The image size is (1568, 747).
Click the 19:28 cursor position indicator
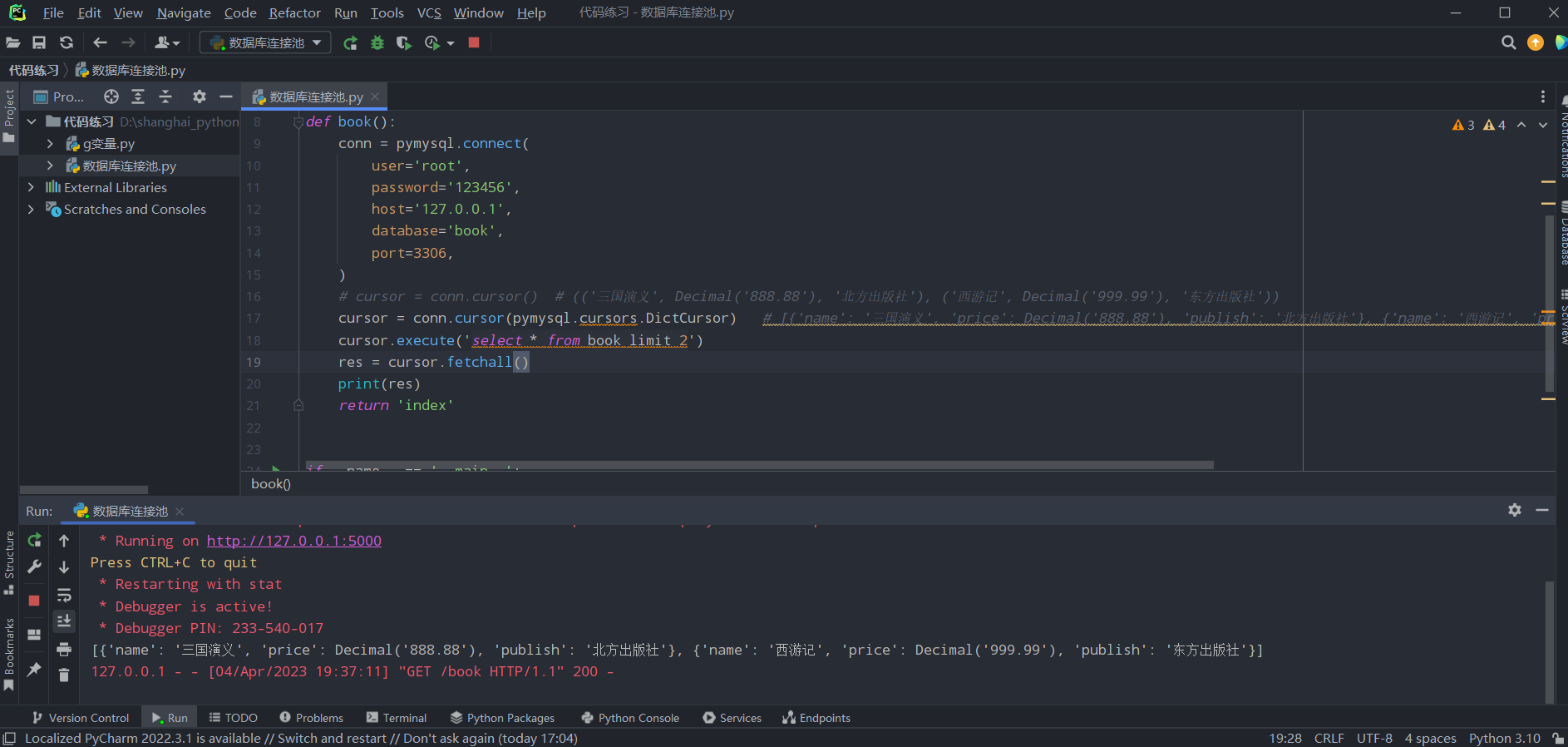click(1285, 739)
